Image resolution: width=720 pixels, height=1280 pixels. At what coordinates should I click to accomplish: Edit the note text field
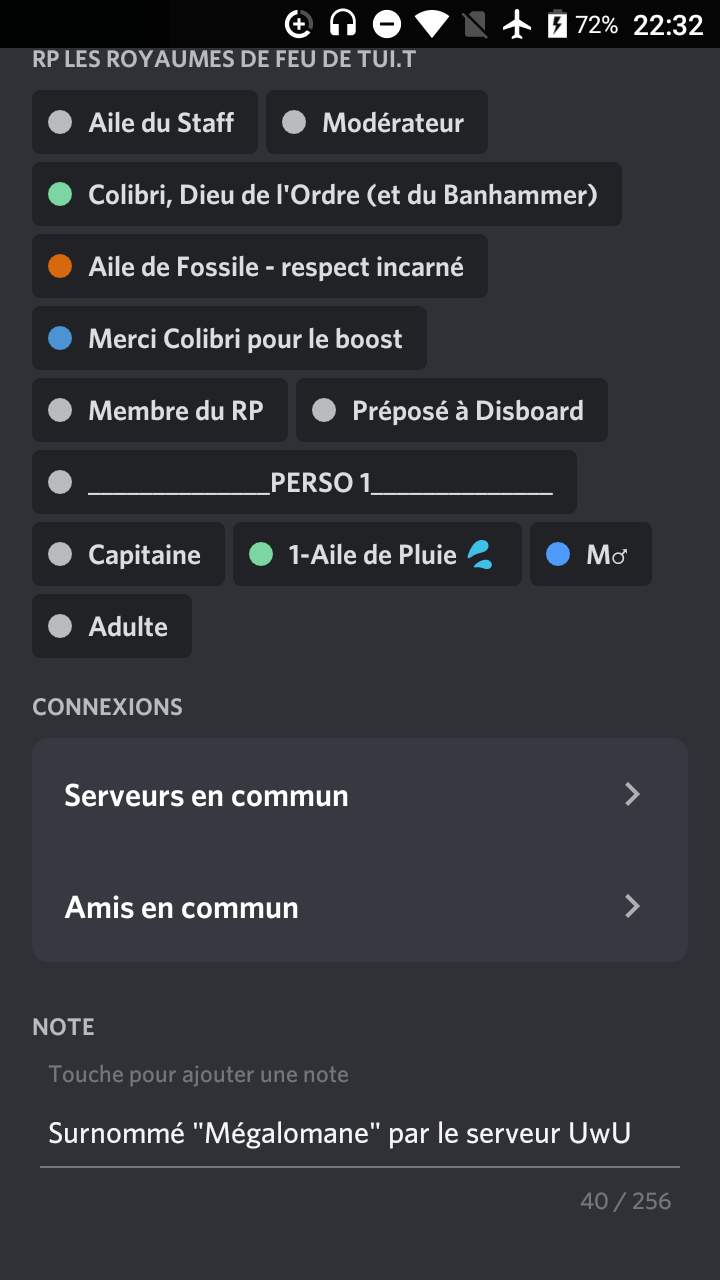[x=339, y=1133]
